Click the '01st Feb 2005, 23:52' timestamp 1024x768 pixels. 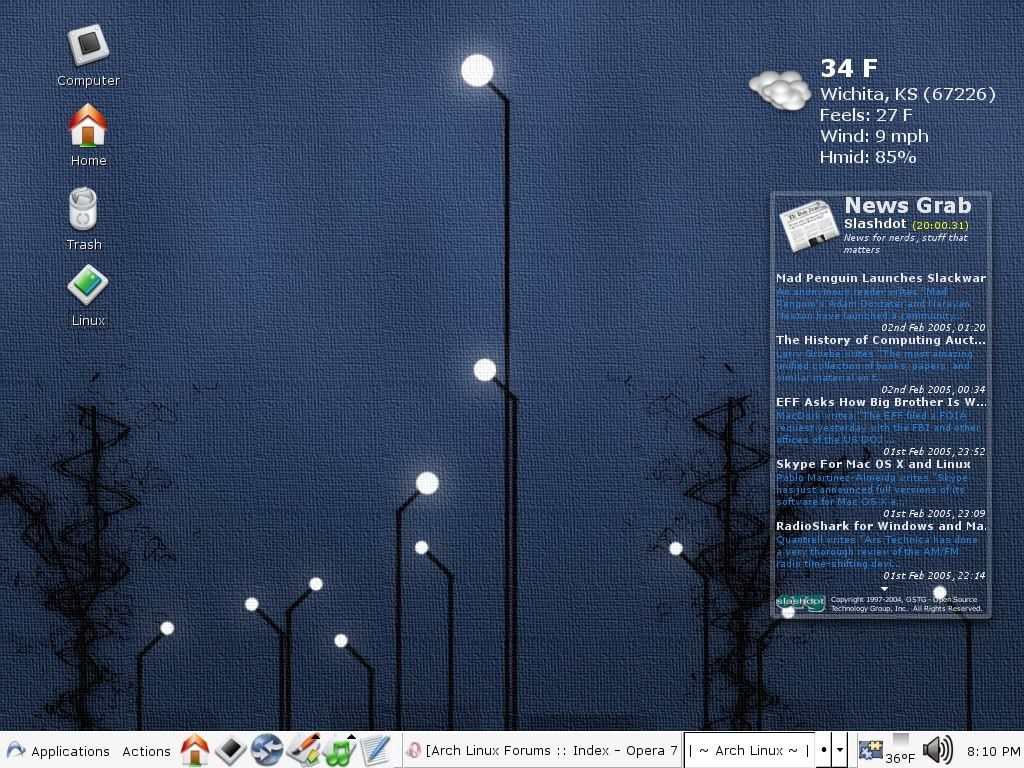934,451
